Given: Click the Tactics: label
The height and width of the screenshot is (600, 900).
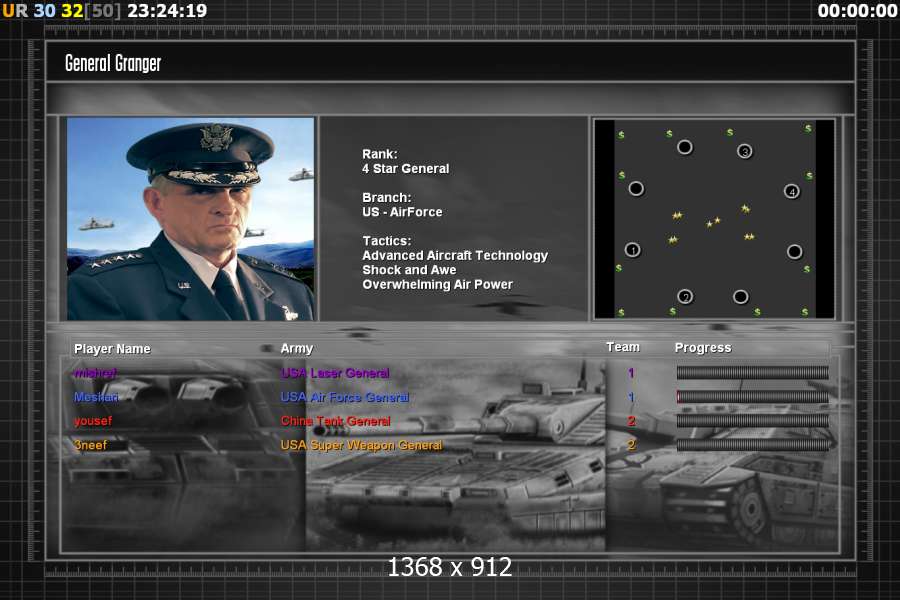Looking at the screenshot, I should 386,241.
